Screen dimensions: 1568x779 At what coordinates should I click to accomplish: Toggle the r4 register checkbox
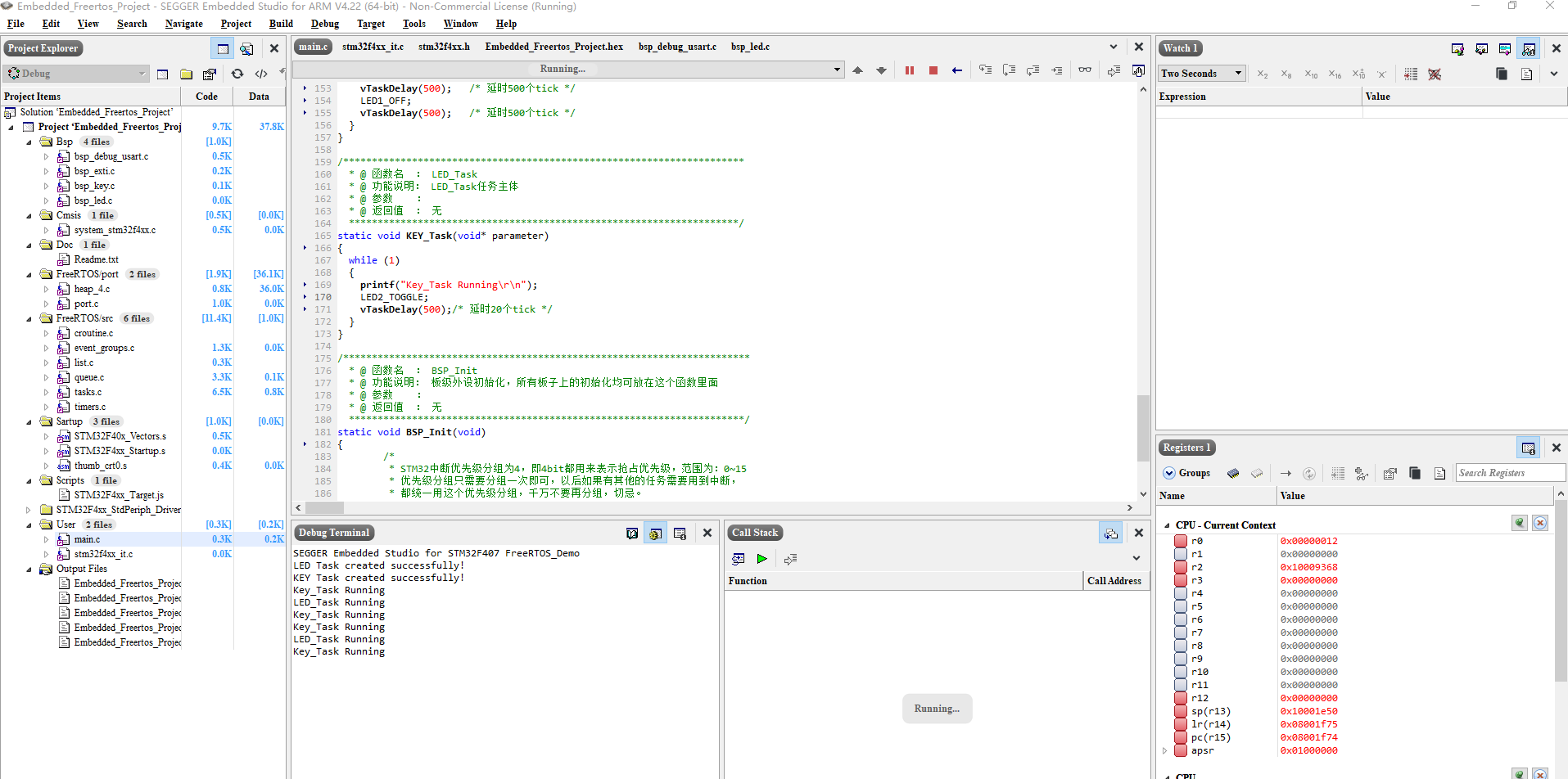tap(1181, 593)
